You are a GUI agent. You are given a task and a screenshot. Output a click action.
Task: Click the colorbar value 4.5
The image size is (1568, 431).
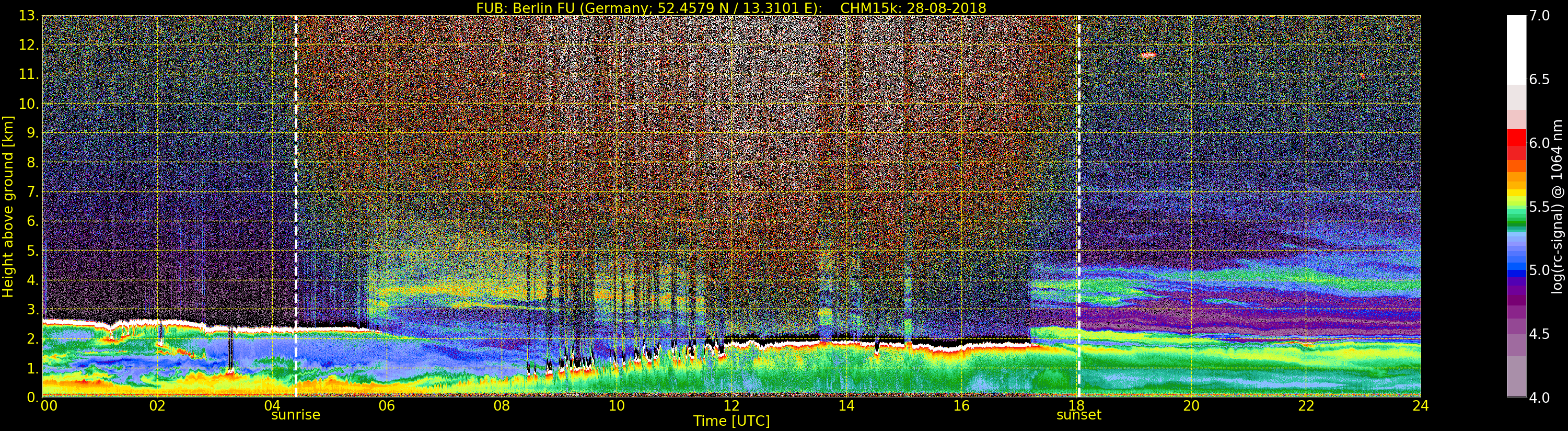coord(1539,334)
